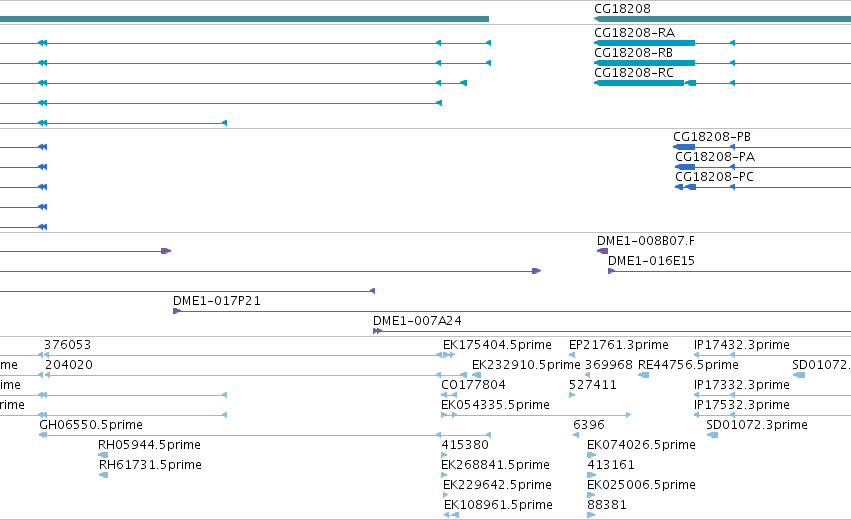Click the CG18208-PA coding block

tap(685, 167)
